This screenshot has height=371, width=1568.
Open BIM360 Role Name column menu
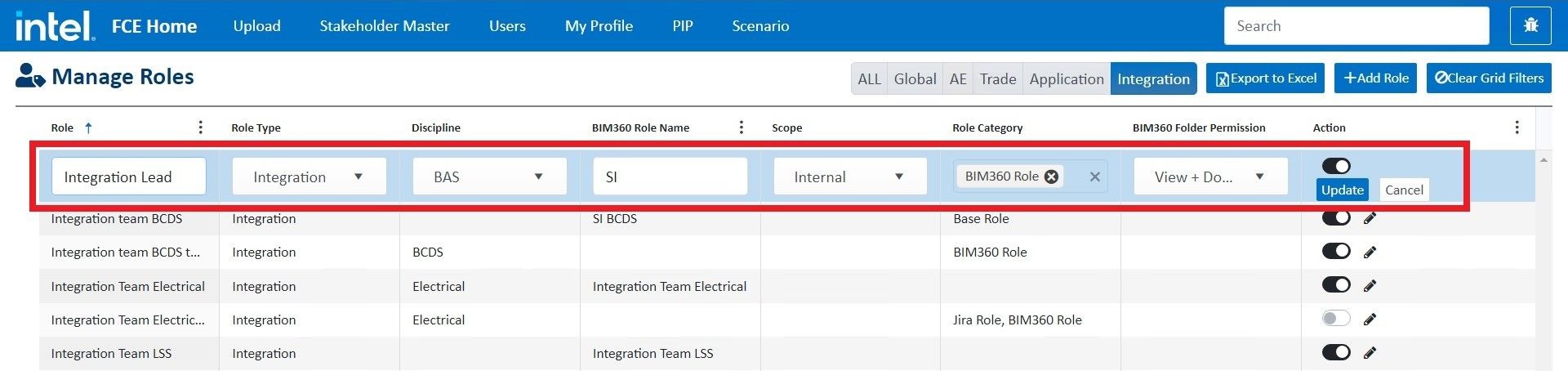[741, 127]
